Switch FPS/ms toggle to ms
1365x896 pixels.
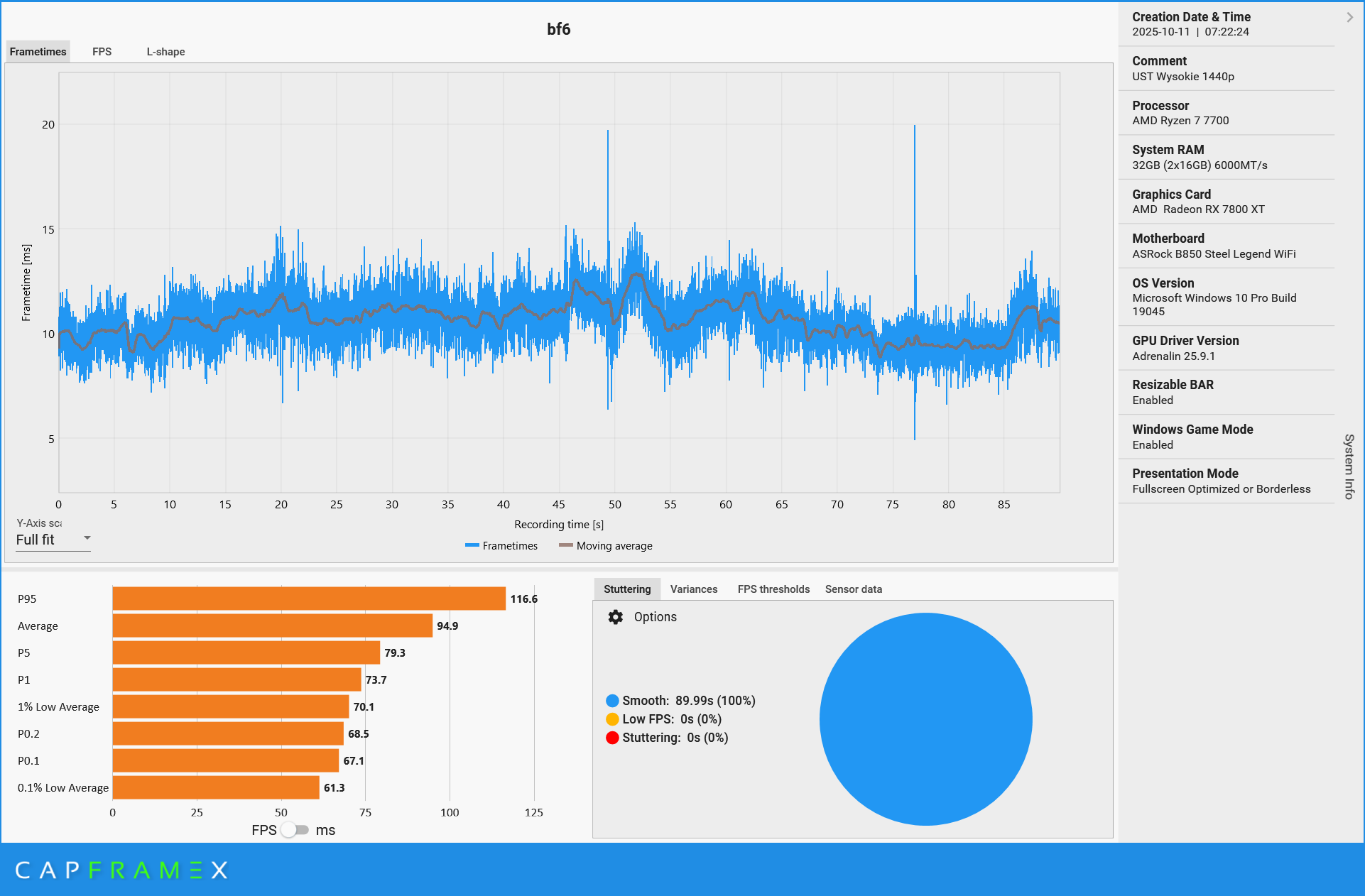click(x=295, y=830)
